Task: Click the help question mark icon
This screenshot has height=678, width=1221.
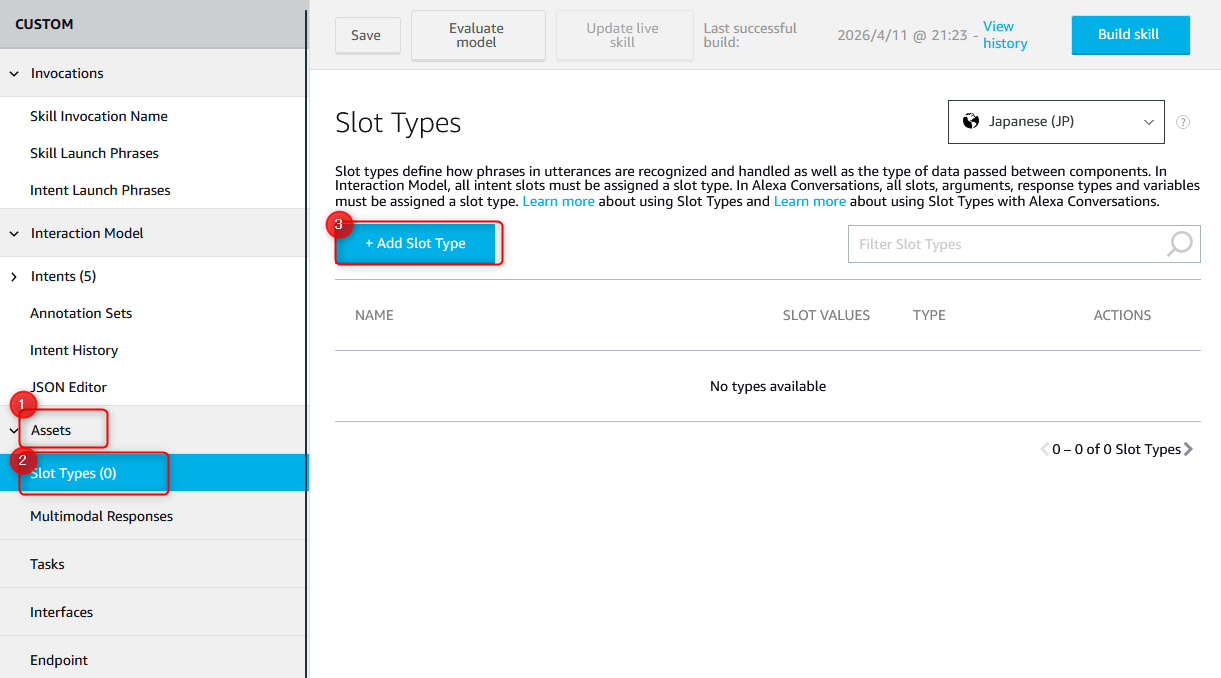Action: tap(1183, 122)
